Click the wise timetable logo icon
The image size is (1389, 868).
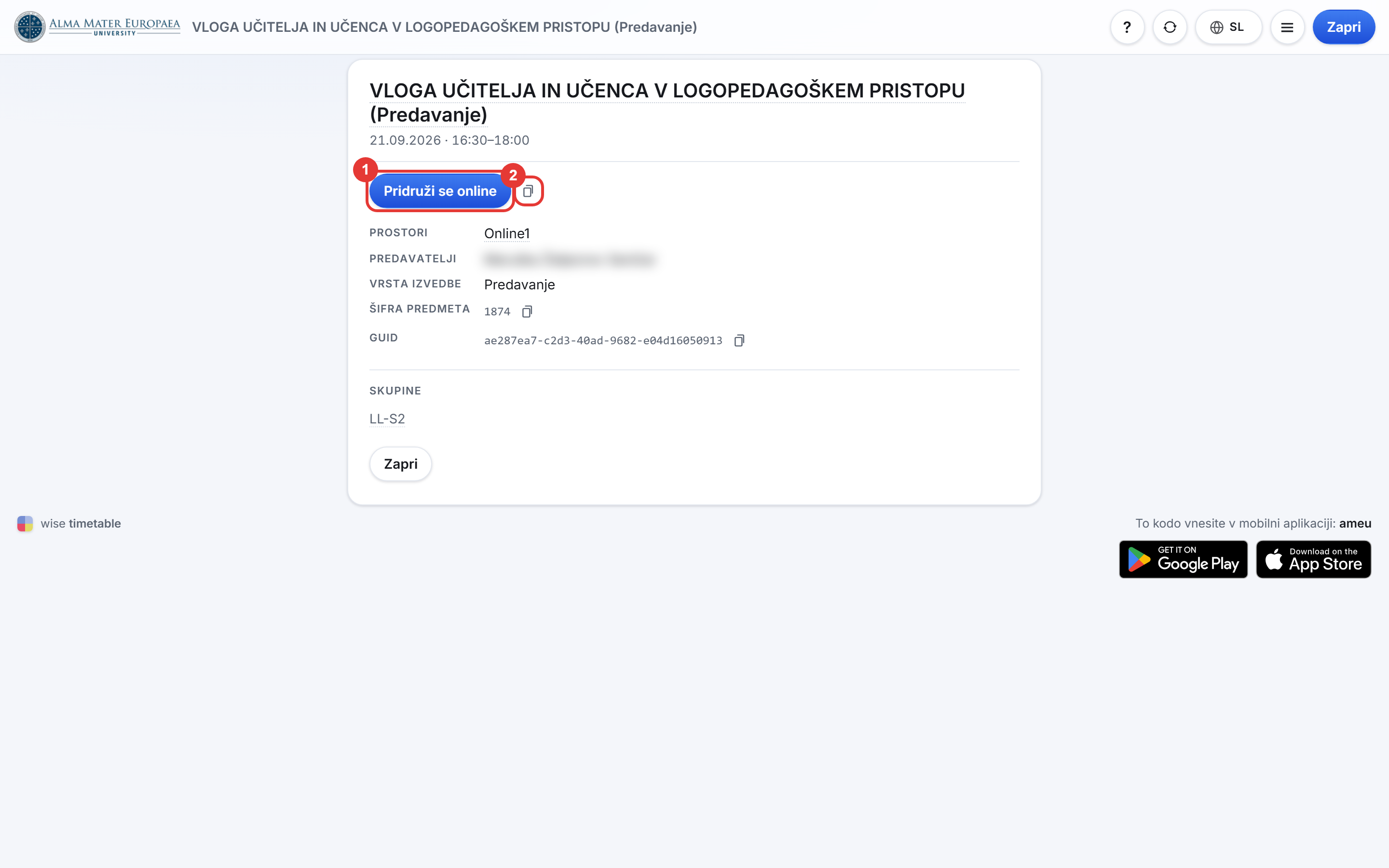click(25, 524)
